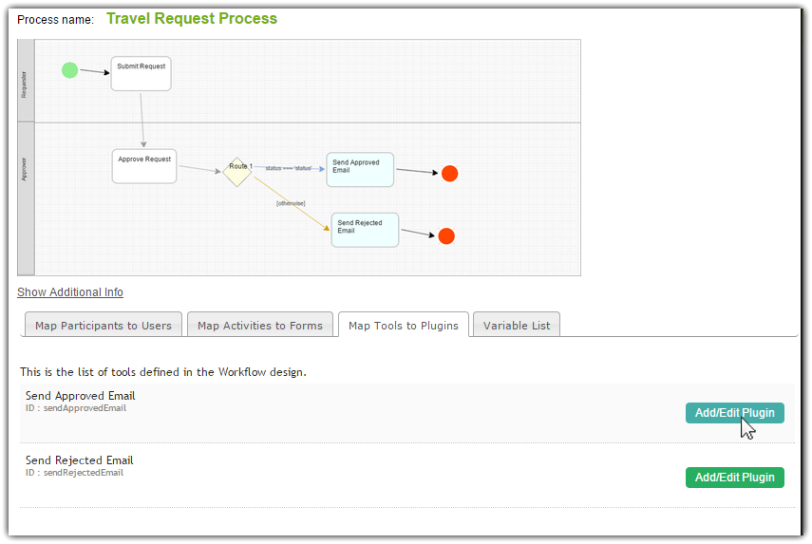Click Add/Edit Plugin for Send Rejected Email

point(734,477)
